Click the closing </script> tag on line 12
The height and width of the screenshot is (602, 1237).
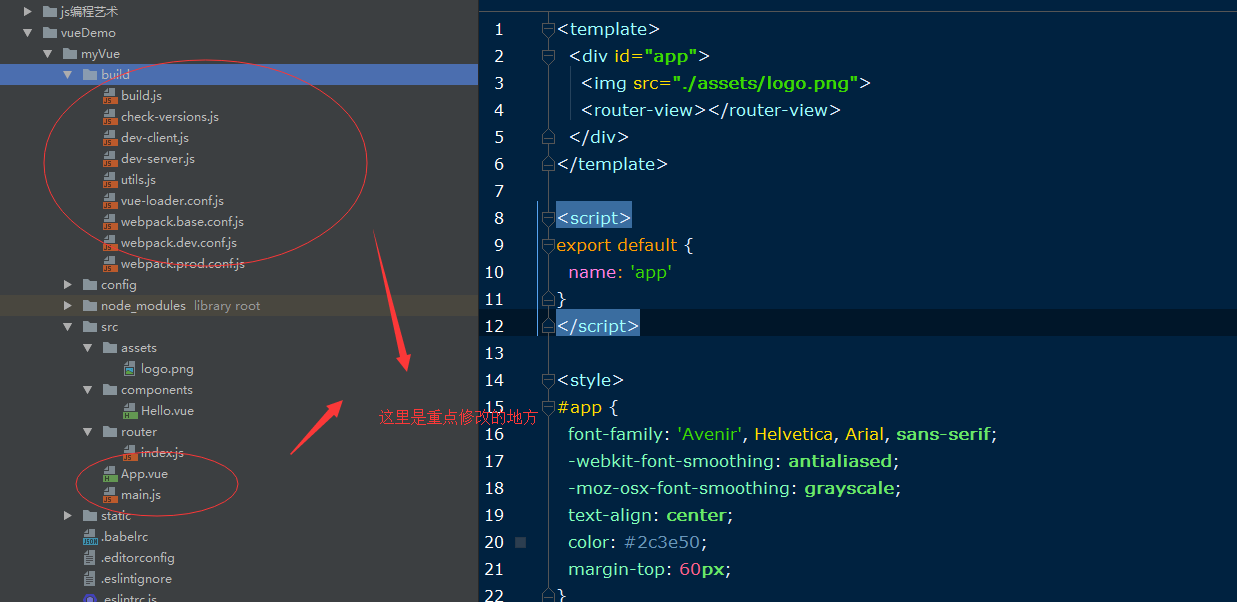tap(598, 326)
